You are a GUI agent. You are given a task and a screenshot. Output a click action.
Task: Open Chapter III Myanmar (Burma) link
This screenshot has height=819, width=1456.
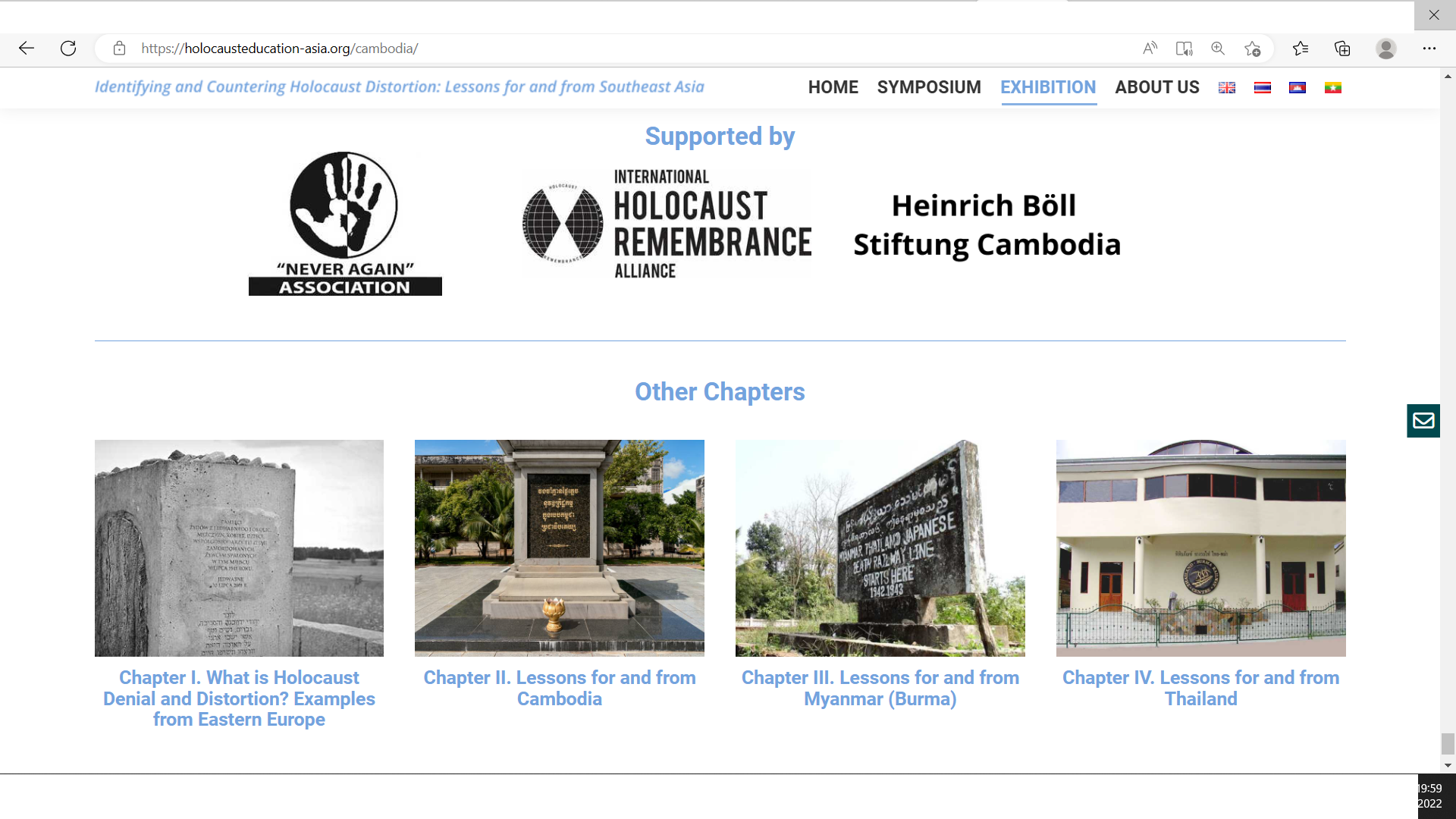click(880, 688)
